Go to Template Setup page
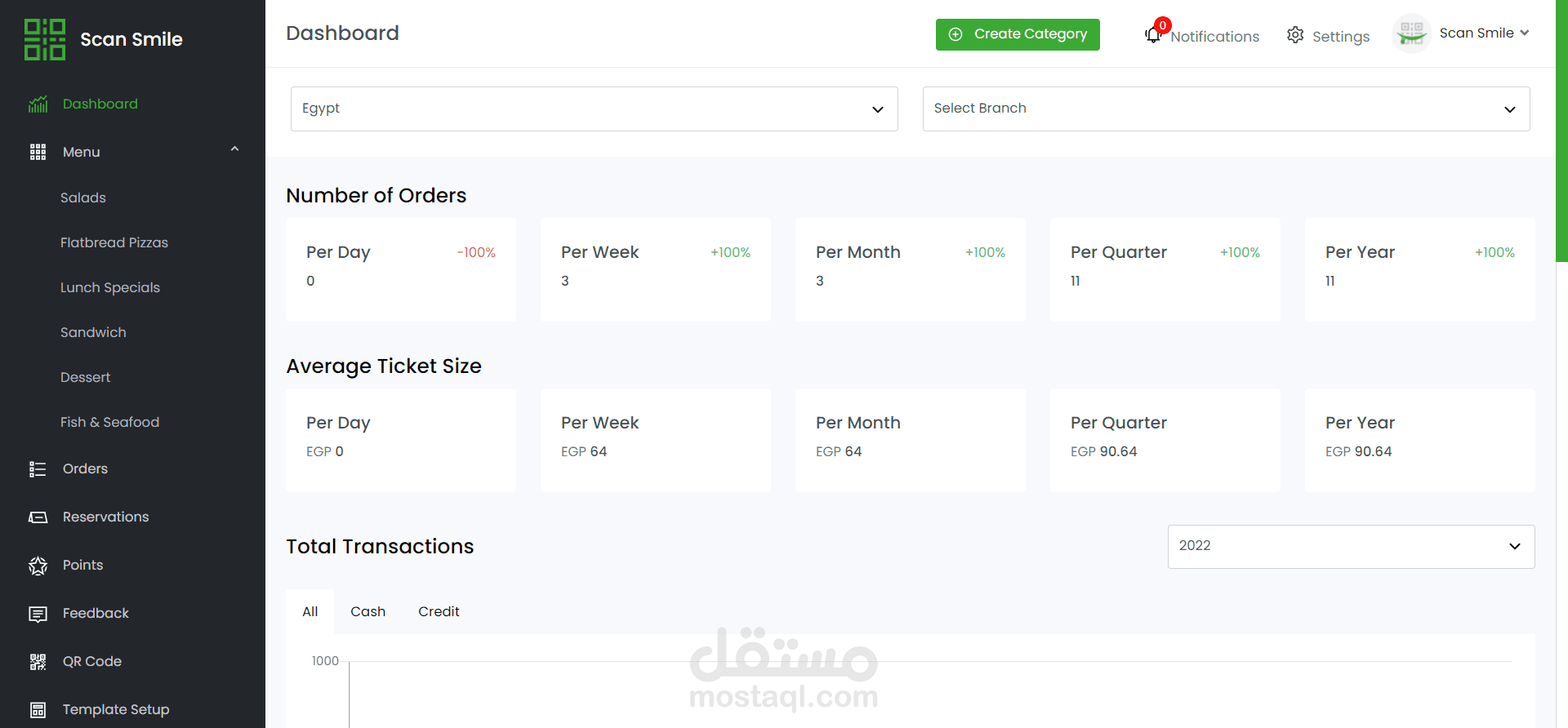Viewport: 1568px width, 728px height. point(116,709)
